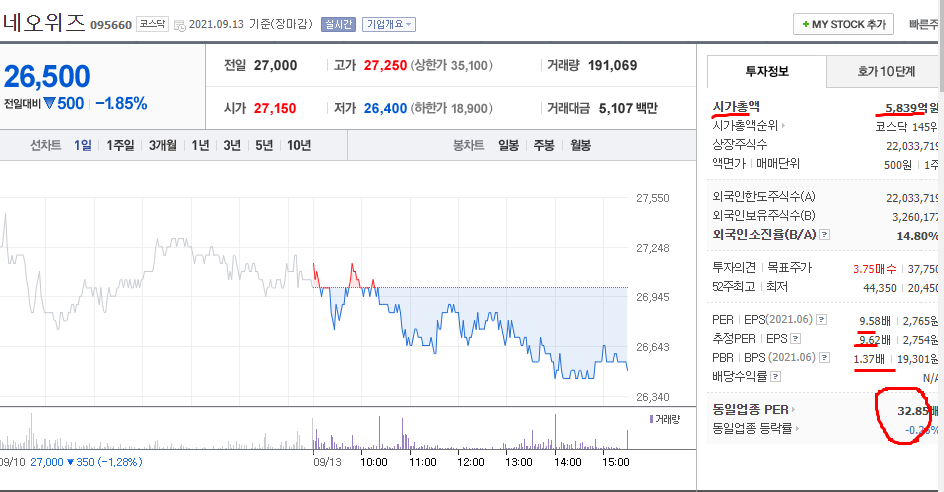Open the help icon next to PER EPS(2021.06)
This screenshot has width=944, height=492.
821,320
